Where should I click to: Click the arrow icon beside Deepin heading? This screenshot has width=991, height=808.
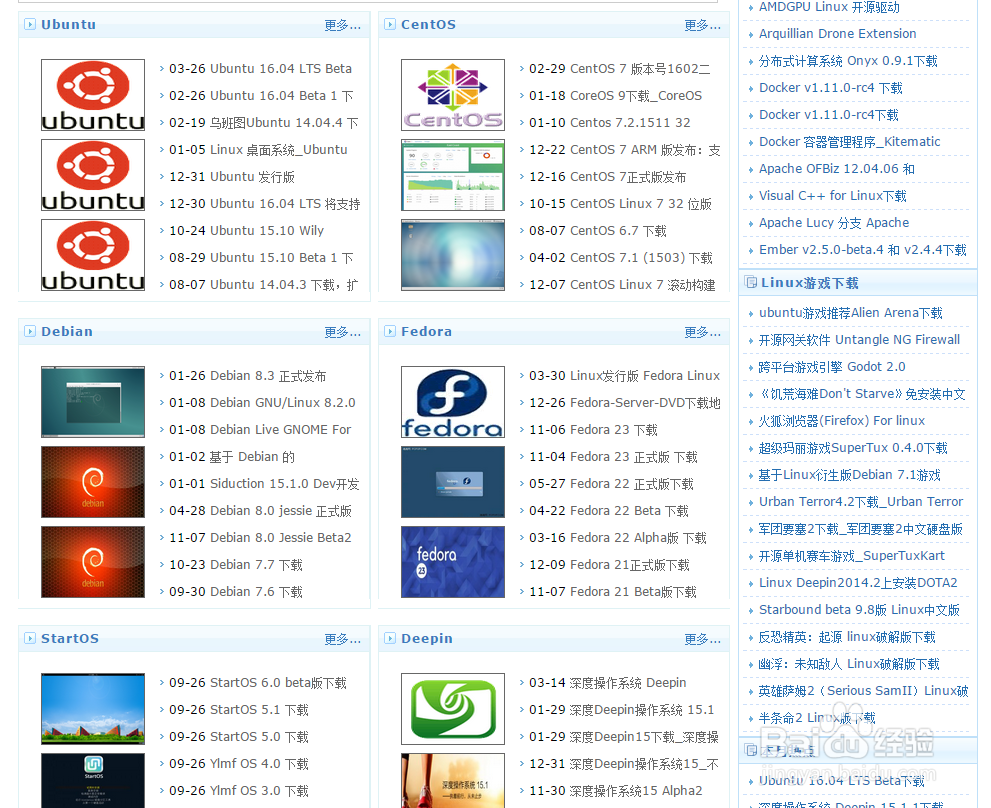pos(390,639)
